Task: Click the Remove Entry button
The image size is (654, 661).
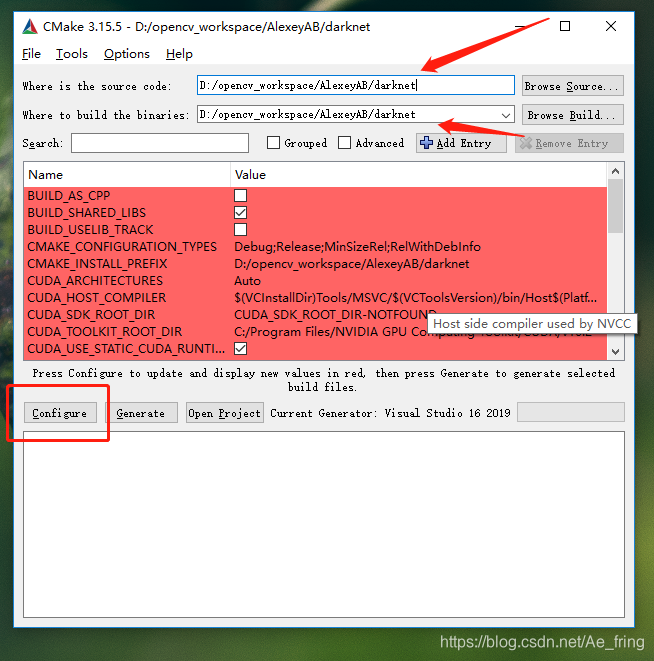Action: 569,143
